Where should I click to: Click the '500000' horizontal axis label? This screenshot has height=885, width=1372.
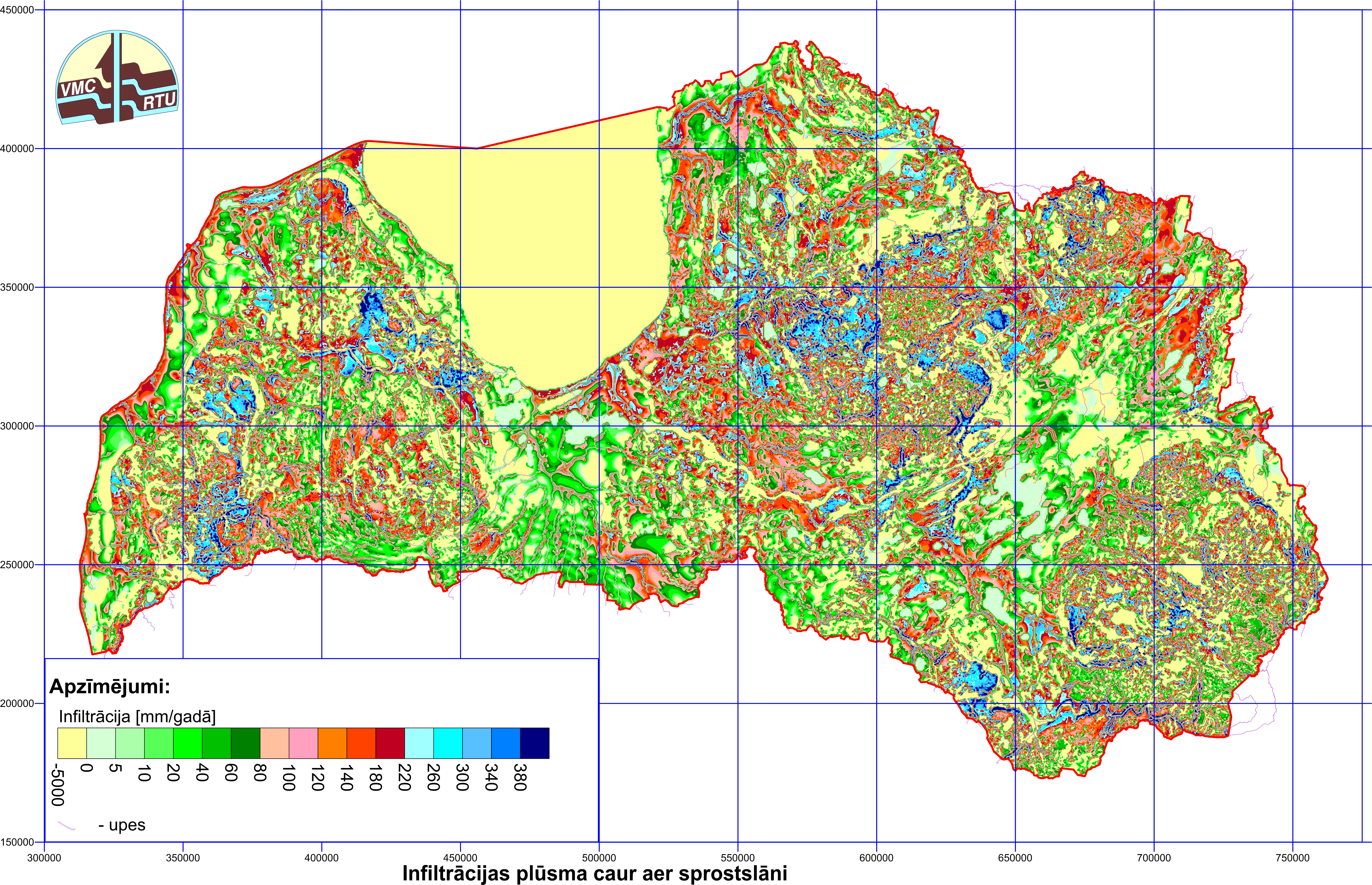[599, 858]
